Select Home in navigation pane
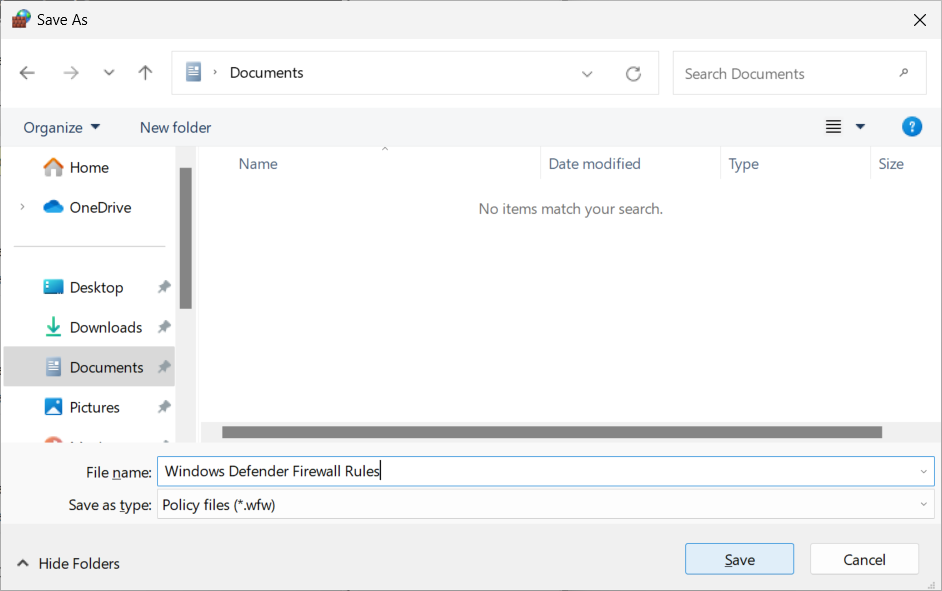 coord(89,168)
